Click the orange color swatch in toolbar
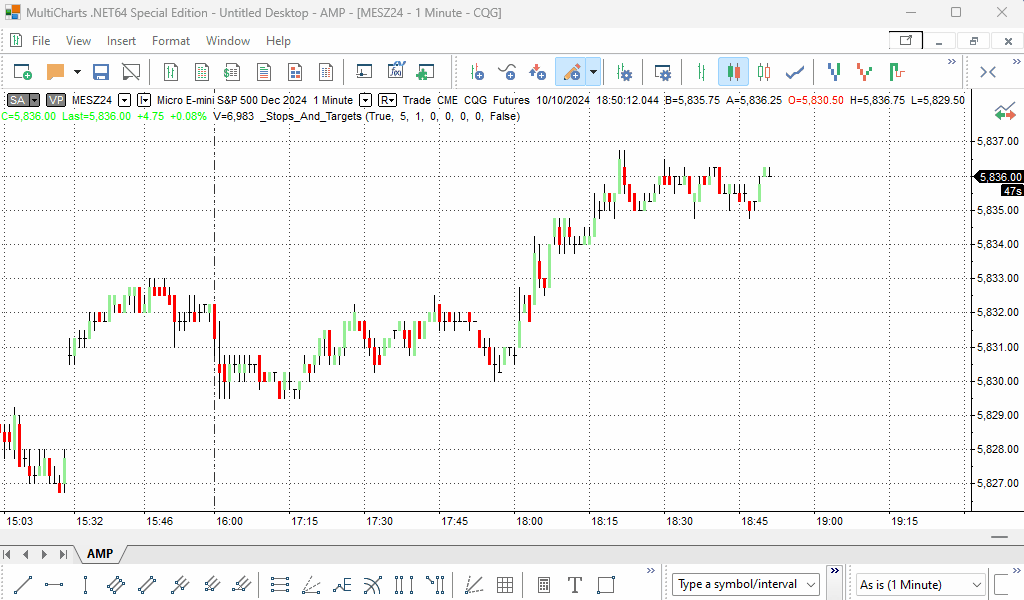Viewport: 1024px width, 600px height. 56,72
